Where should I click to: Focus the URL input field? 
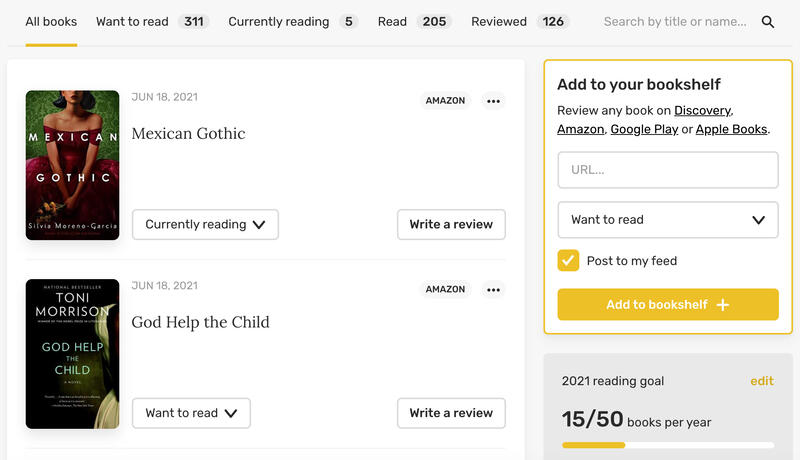click(x=667, y=170)
